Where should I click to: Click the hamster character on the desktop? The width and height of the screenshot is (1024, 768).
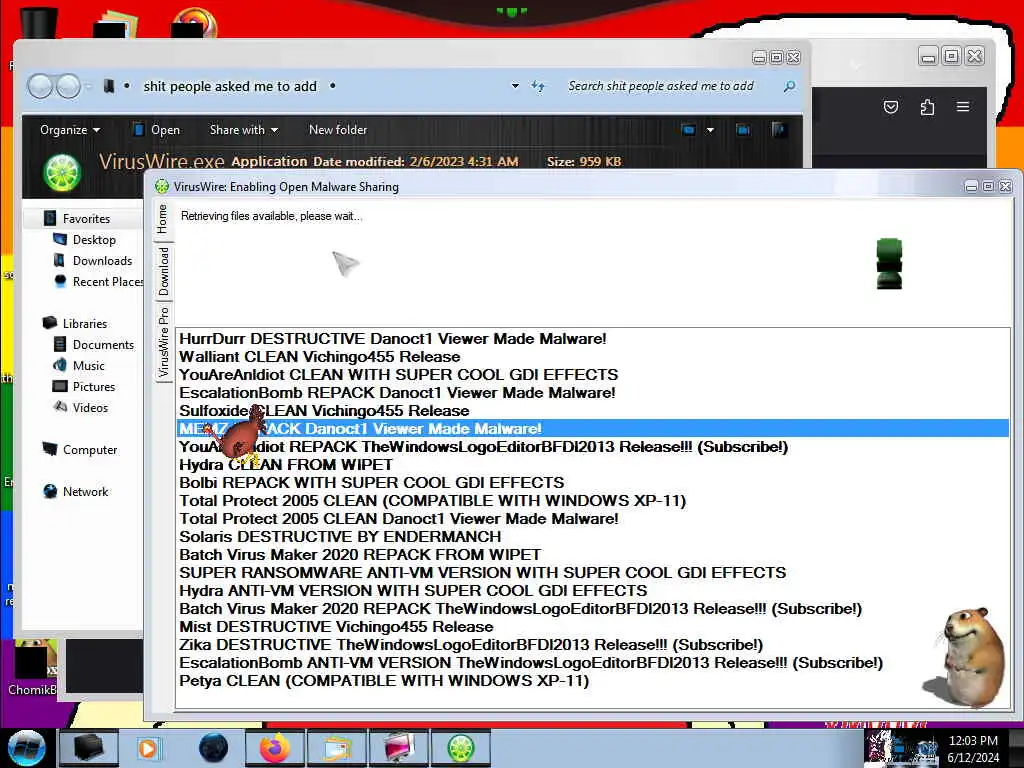tap(965, 657)
